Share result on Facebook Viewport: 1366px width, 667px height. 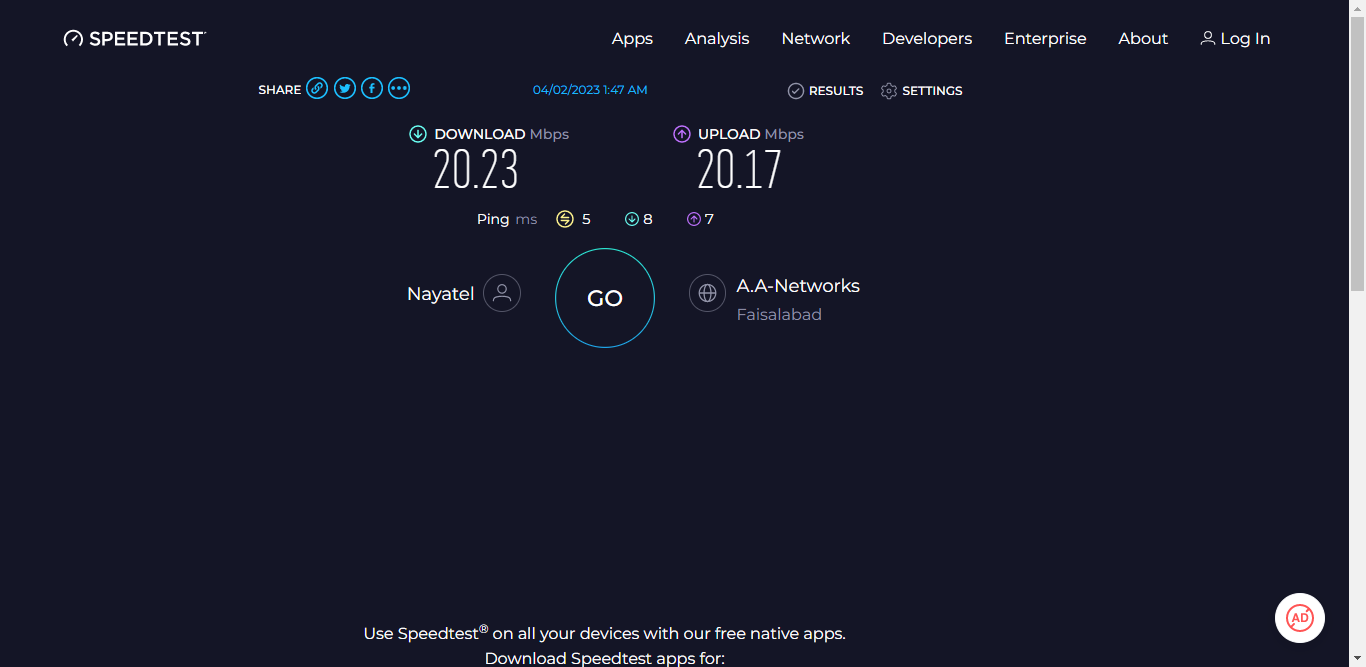point(372,88)
